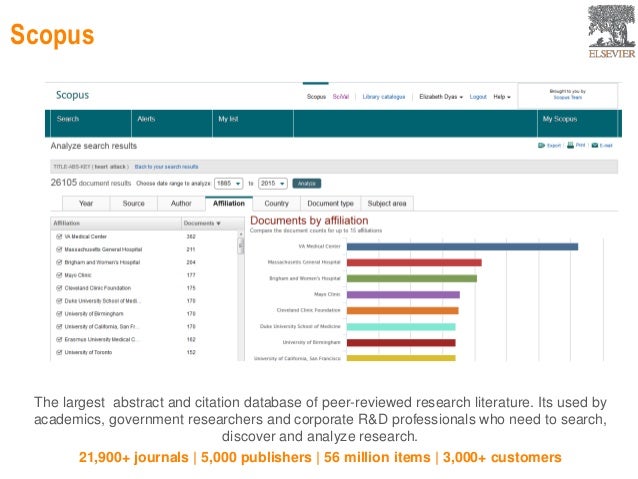
Task: Click the blue VA Medical Center bar
Action: (463, 246)
